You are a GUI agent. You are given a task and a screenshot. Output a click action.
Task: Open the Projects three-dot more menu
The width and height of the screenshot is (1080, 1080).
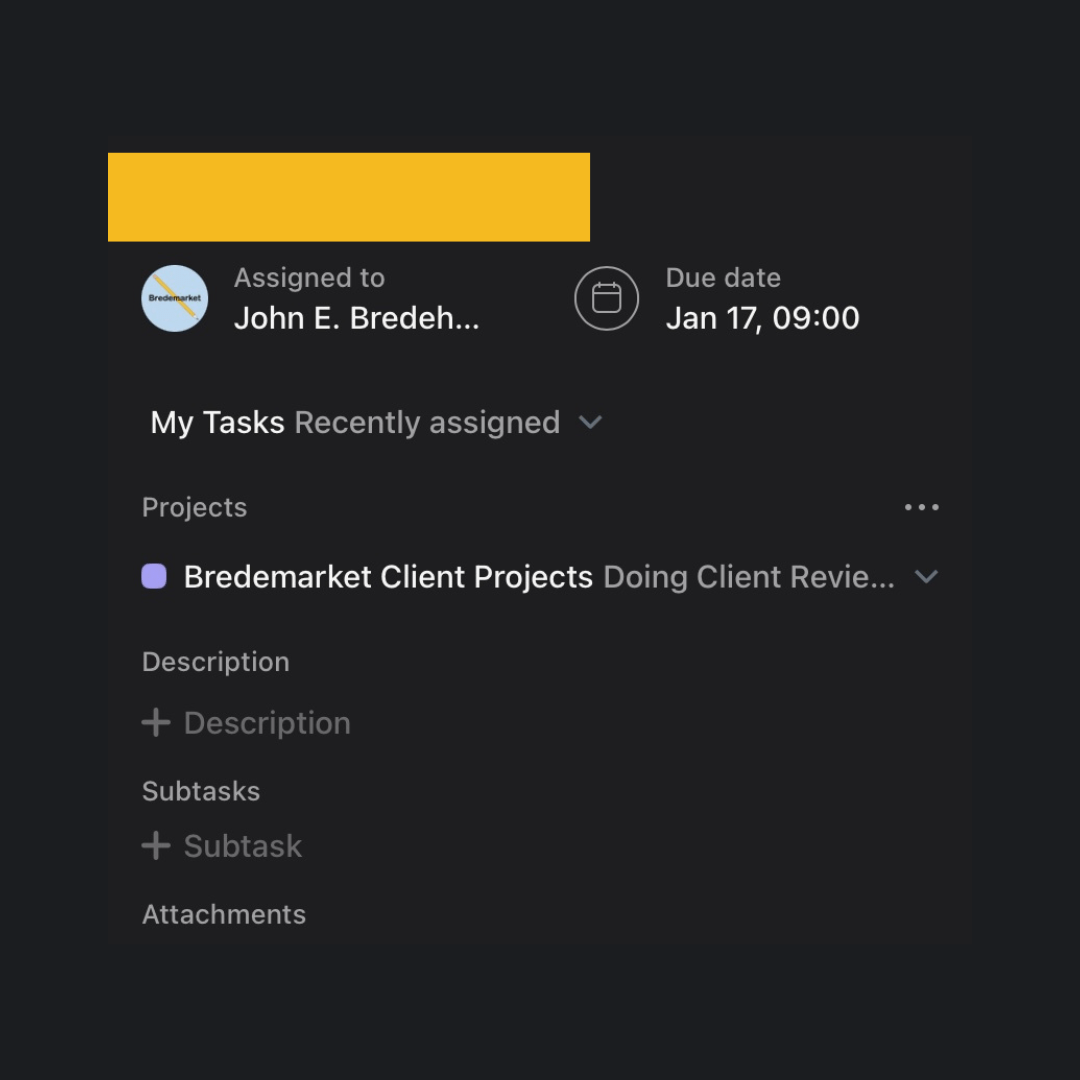pyautogui.click(x=921, y=507)
